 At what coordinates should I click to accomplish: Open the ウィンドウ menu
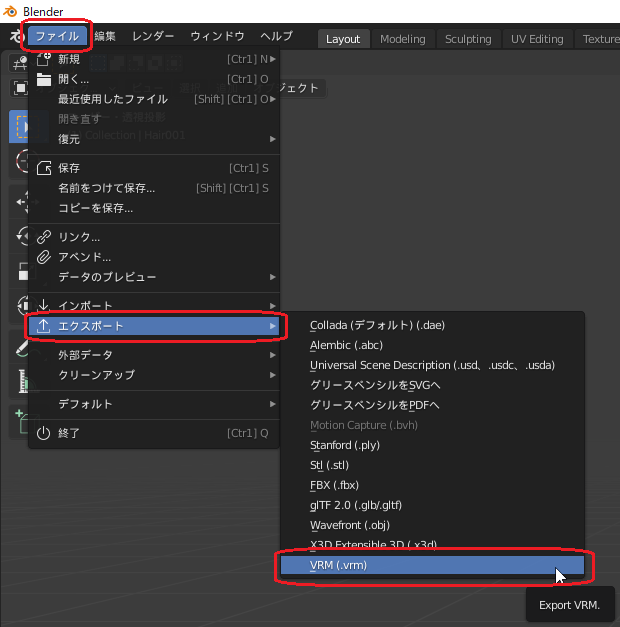[217, 36]
